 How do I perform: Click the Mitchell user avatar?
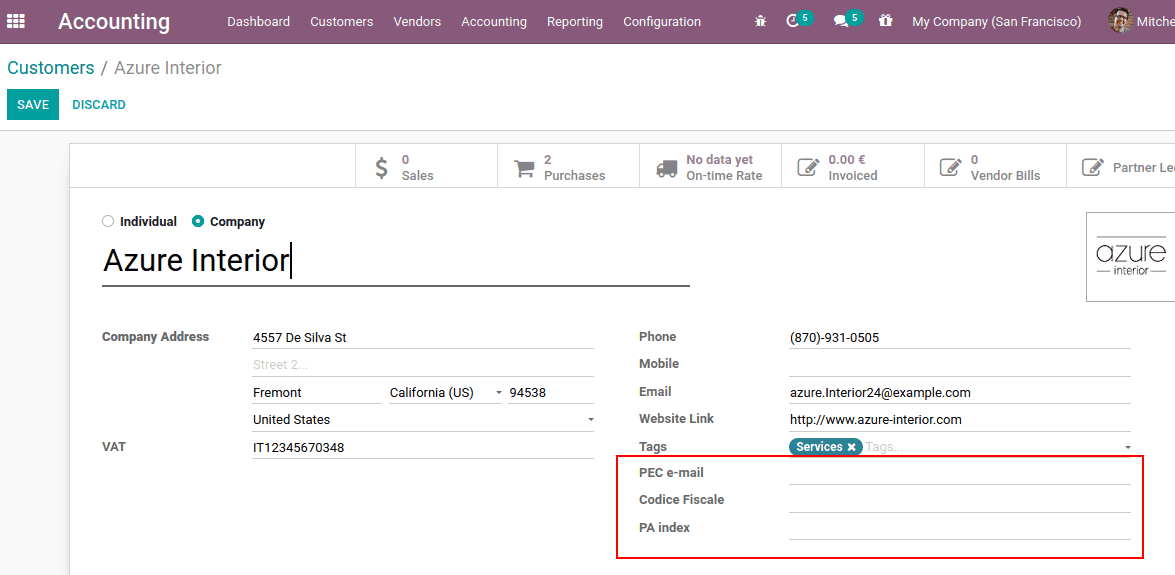pyautogui.click(x=1120, y=21)
